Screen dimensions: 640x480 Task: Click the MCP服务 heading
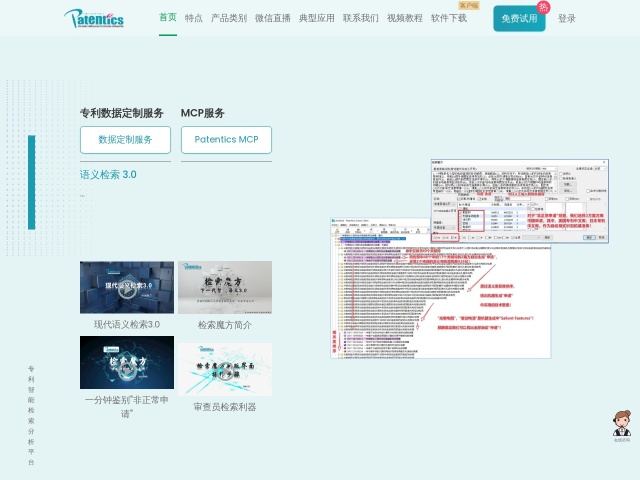point(203,113)
